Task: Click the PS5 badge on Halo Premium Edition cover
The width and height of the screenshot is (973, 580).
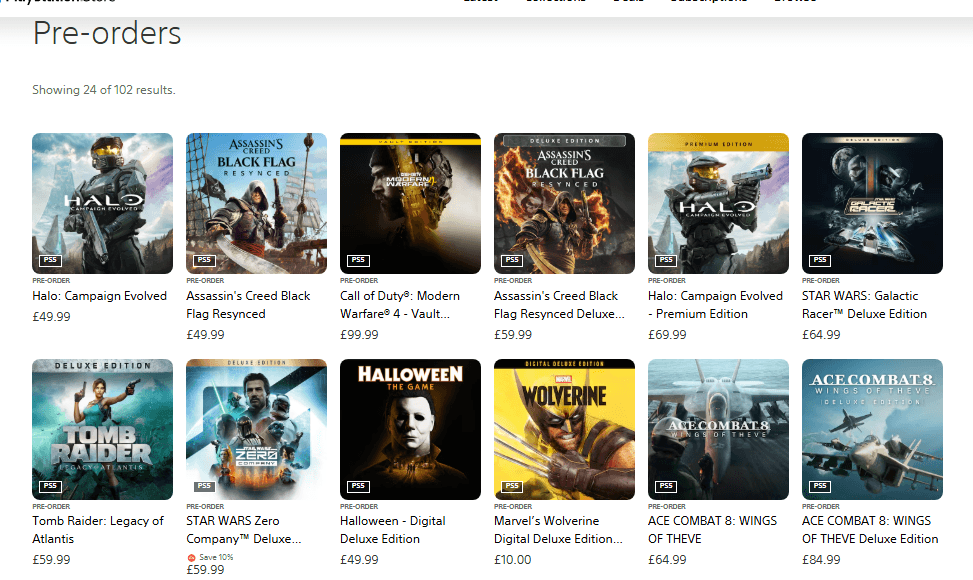Action: click(x=666, y=261)
